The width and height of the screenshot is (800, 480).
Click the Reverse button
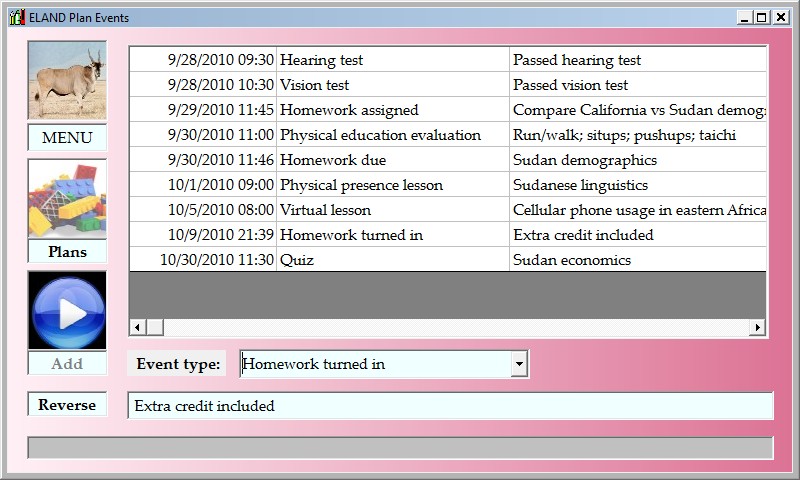click(67, 405)
